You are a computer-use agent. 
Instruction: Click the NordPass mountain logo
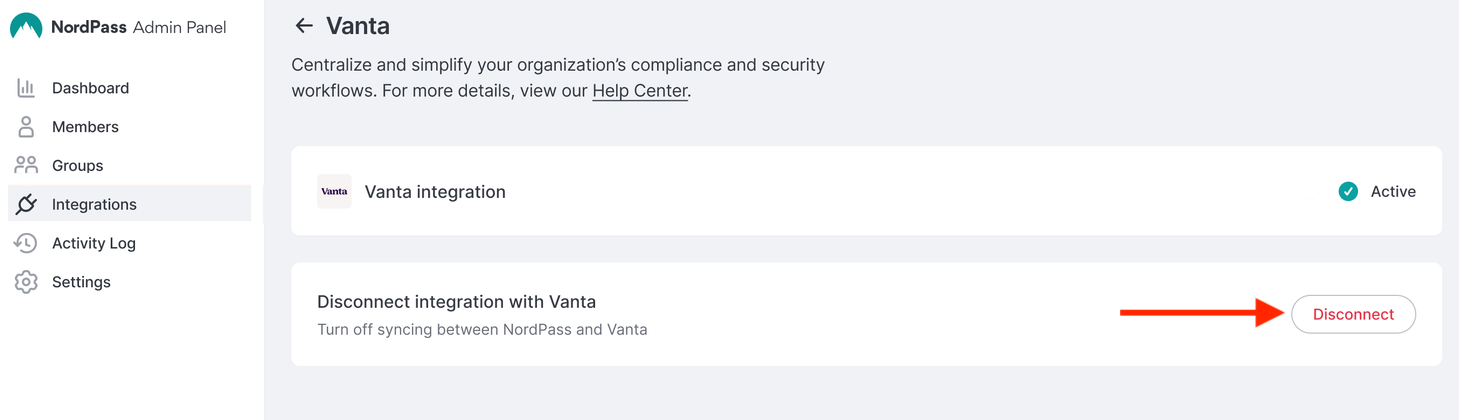click(26, 26)
